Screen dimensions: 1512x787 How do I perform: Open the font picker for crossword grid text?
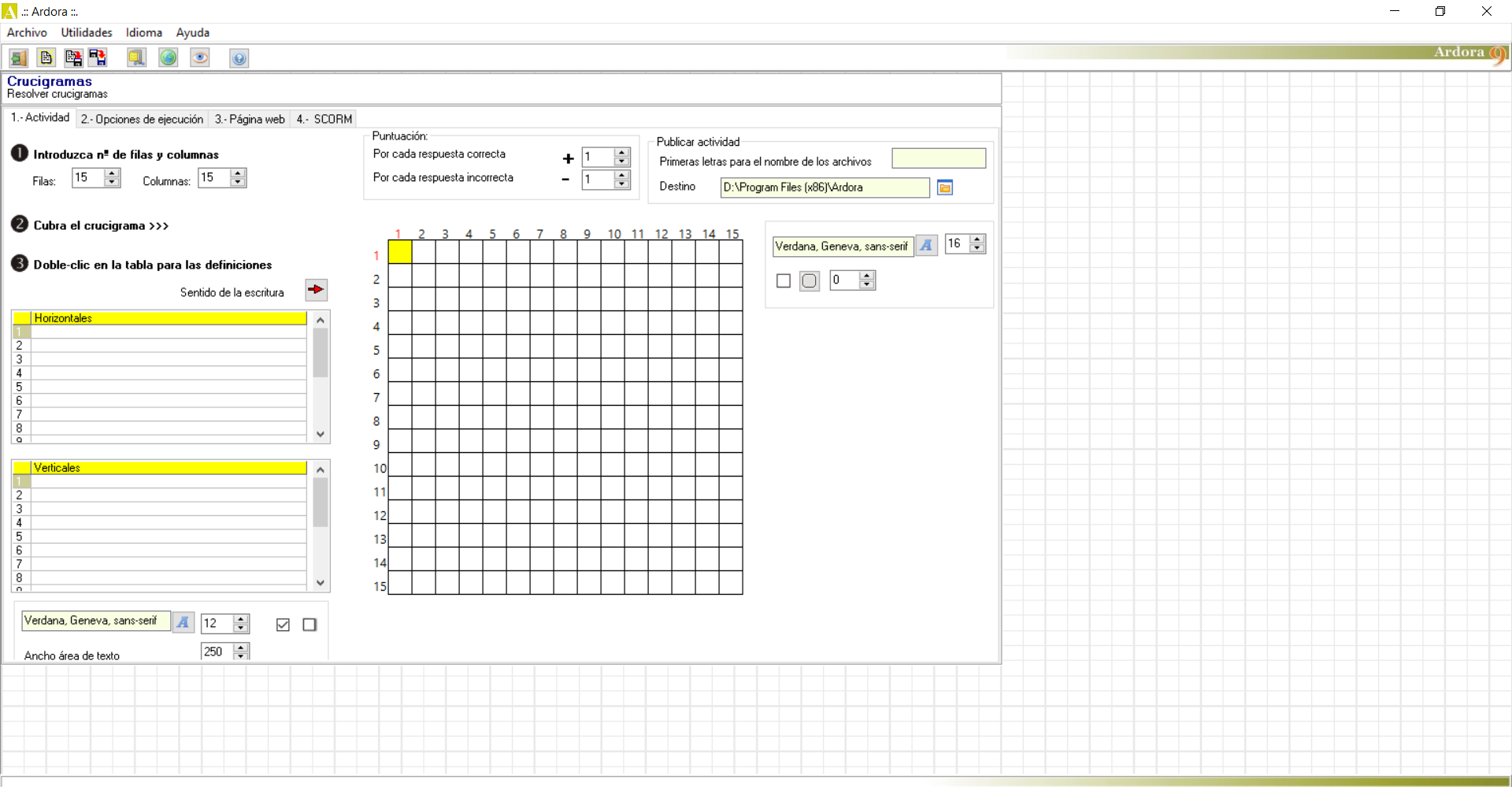[x=926, y=245]
